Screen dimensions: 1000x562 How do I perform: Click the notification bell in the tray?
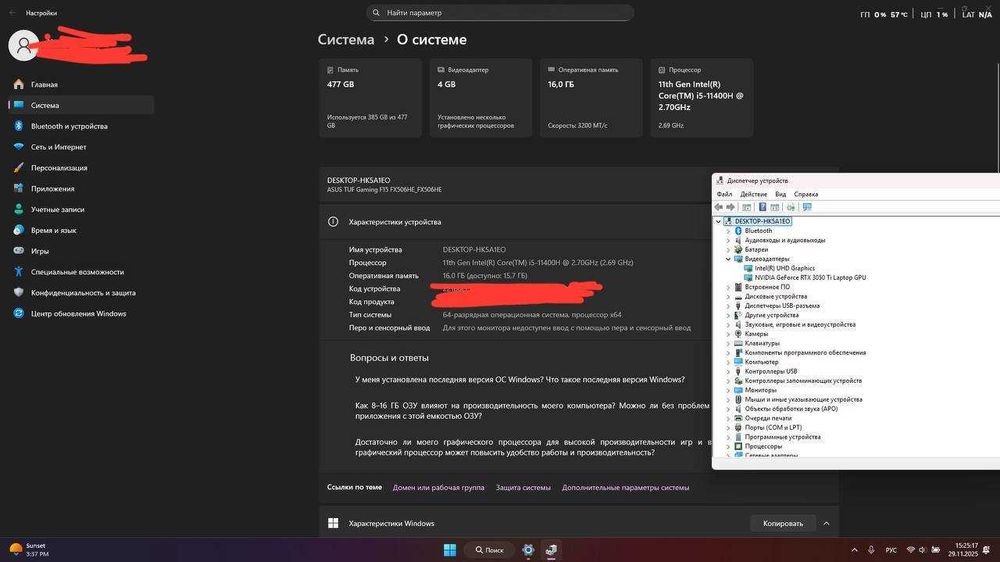click(987, 550)
